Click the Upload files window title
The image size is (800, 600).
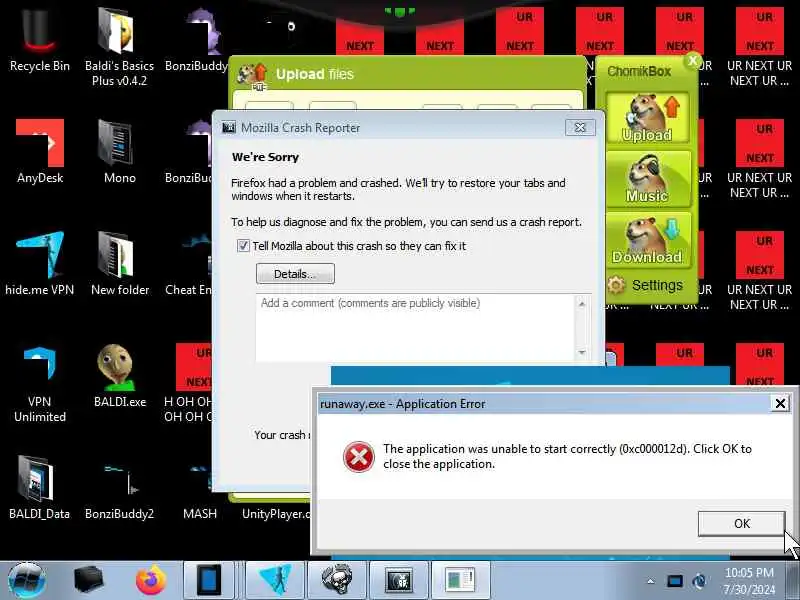[x=315, y=74]
